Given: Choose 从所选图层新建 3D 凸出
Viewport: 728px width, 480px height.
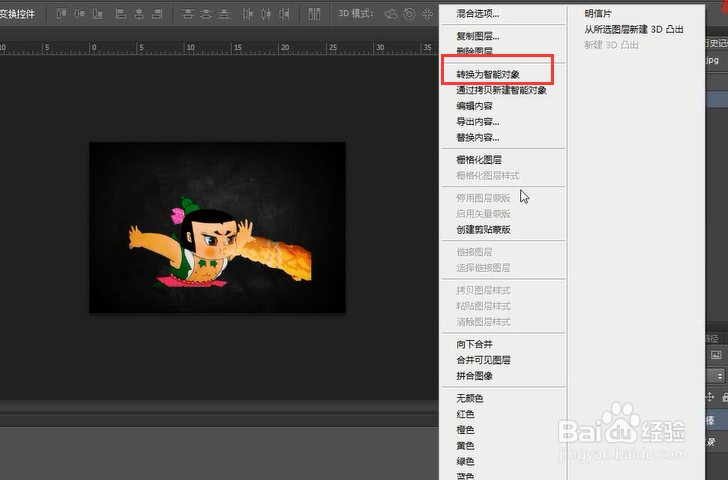Looking at the screenshot, I should [634, 30].
